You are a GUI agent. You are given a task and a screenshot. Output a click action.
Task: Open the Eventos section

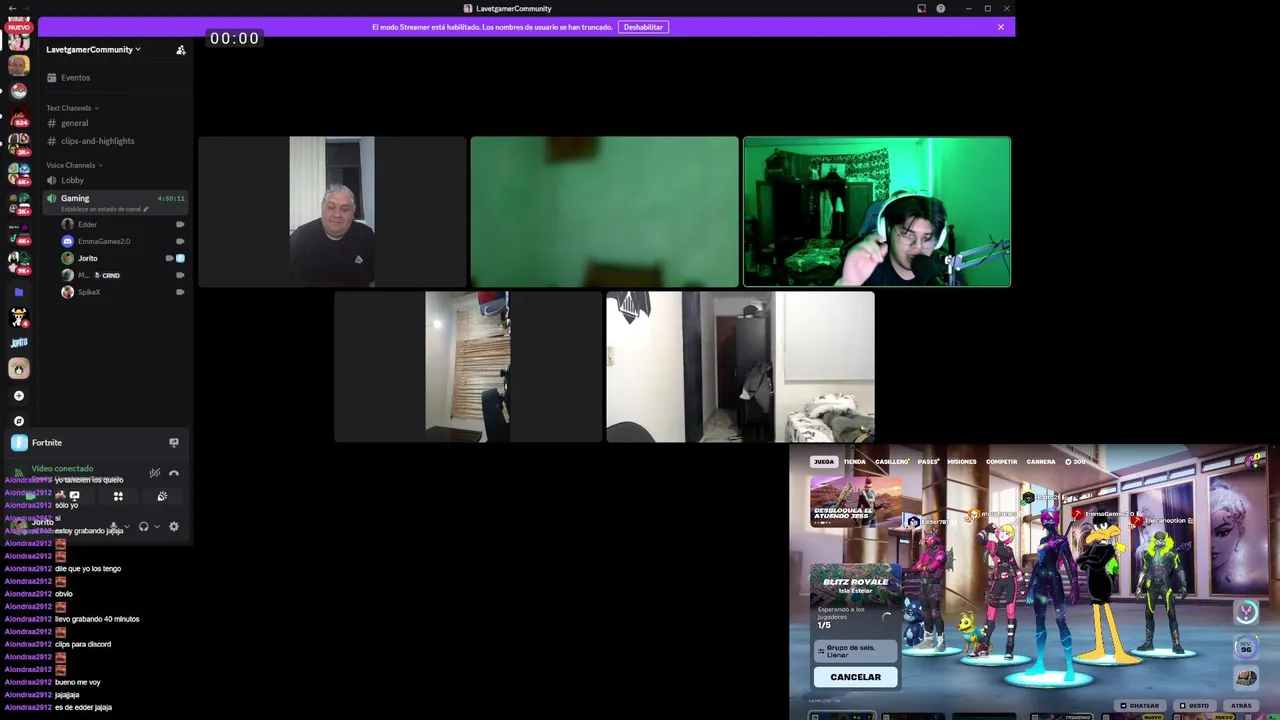(x=116, y=77)
